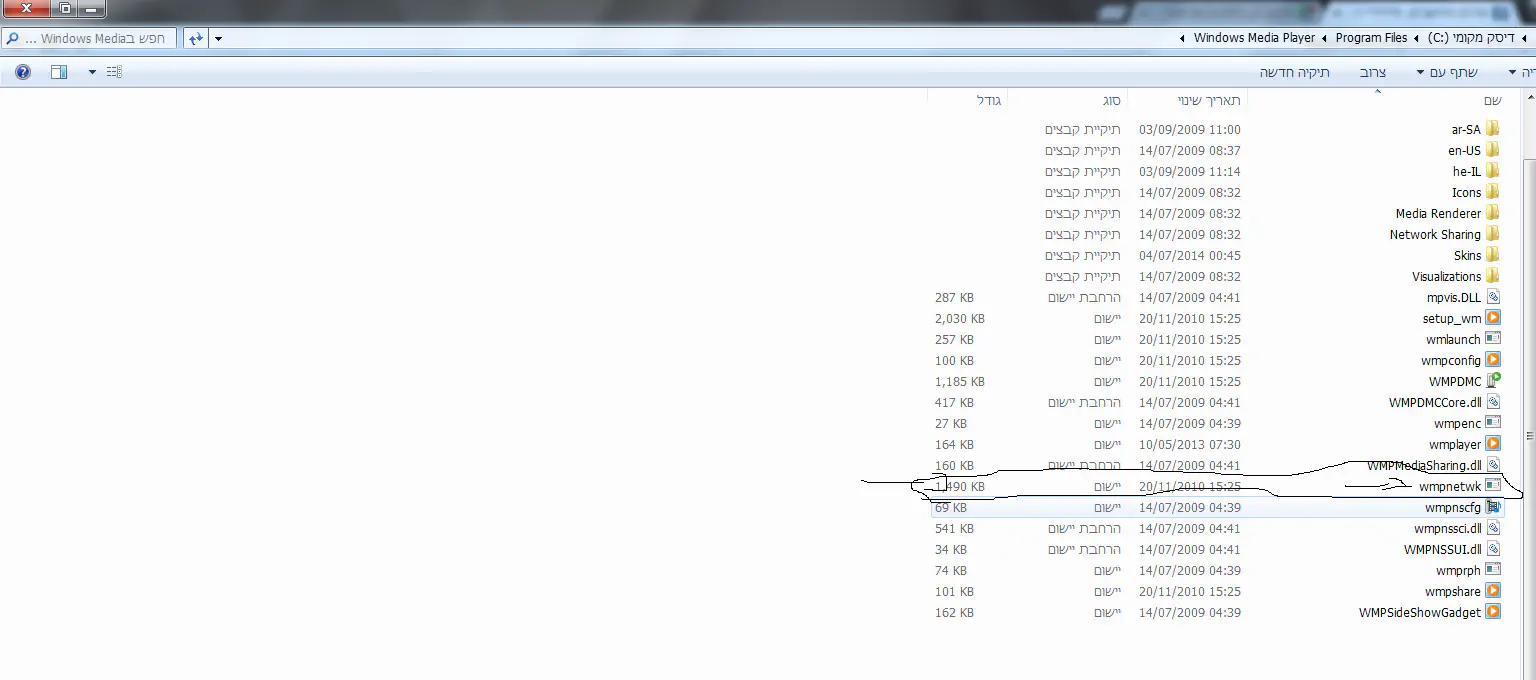Image resolution: width=1536 pixels, height=680 pixels.
Task: Click the Windows Media search field
Action: coord(95,38)
